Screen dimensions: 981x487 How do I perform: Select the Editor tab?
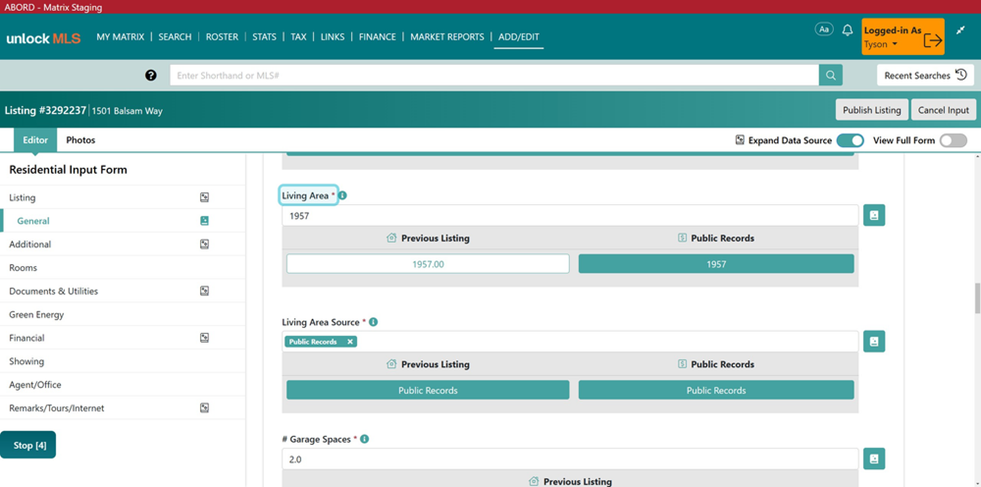click(35, 140)
